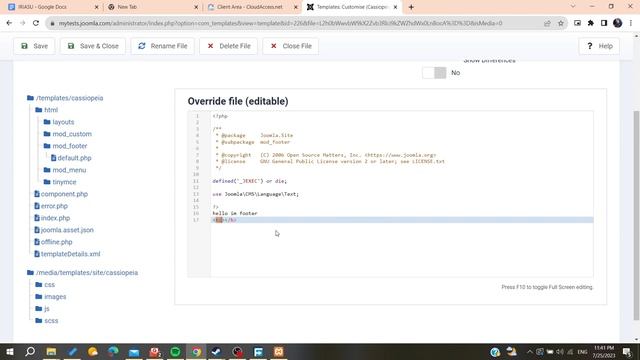Click Rename File button
The image size is (640, 360).
point(162,46)
